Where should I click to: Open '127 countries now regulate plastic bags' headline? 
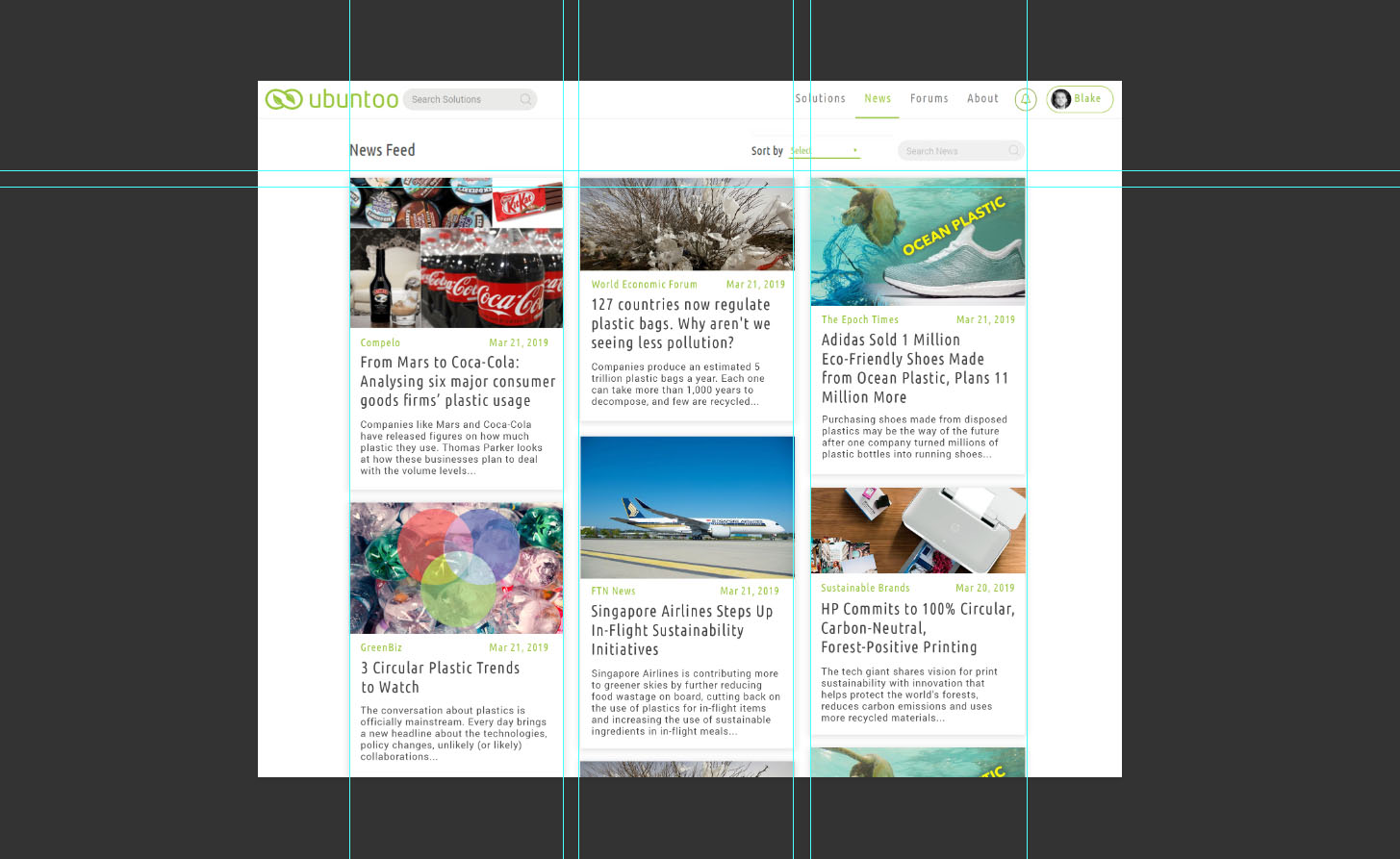click(681, 324)
